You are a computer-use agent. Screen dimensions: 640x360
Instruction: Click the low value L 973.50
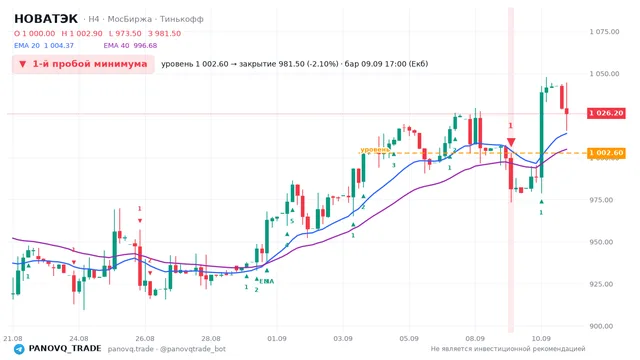coord(125,33)
